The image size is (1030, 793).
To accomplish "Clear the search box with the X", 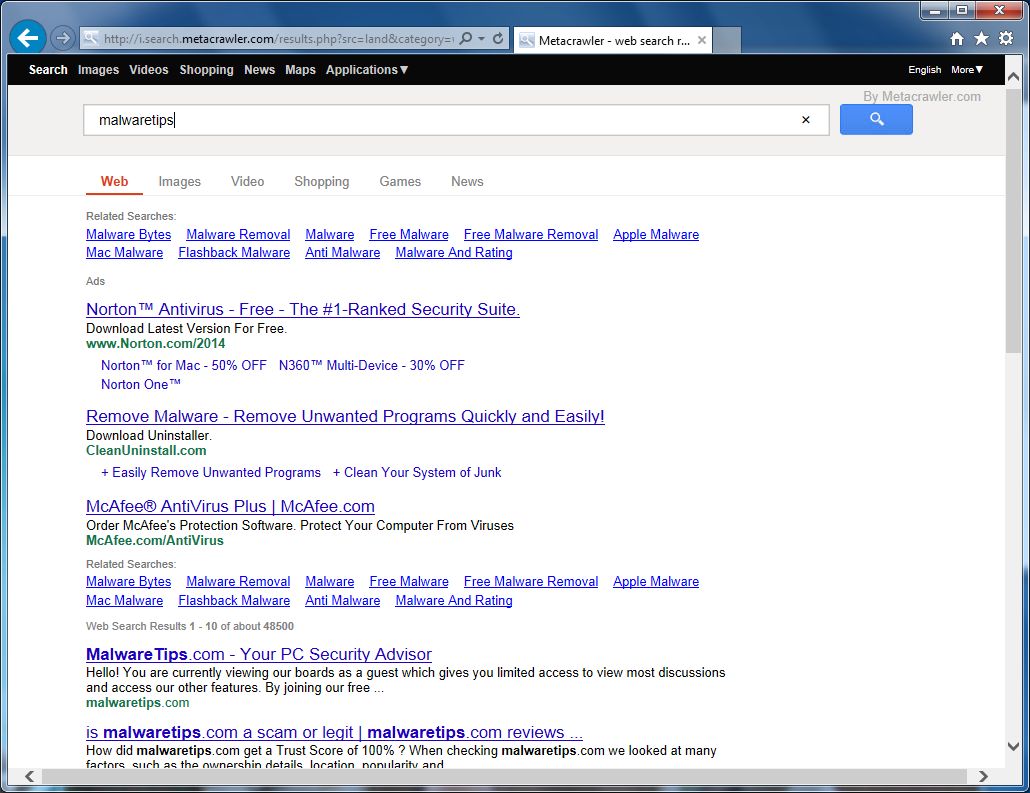I will (806, 120).
